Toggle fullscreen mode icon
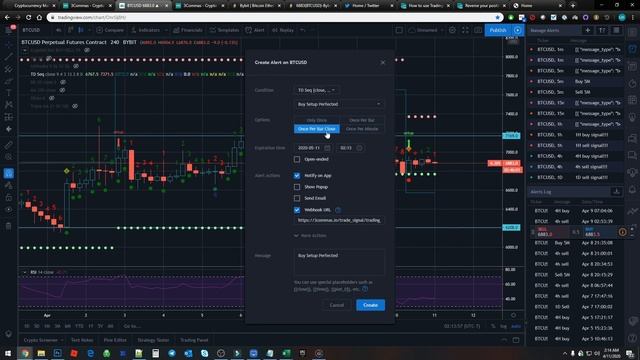The height and width of the screenshot is (360, 640). click(x=465, y=30)
